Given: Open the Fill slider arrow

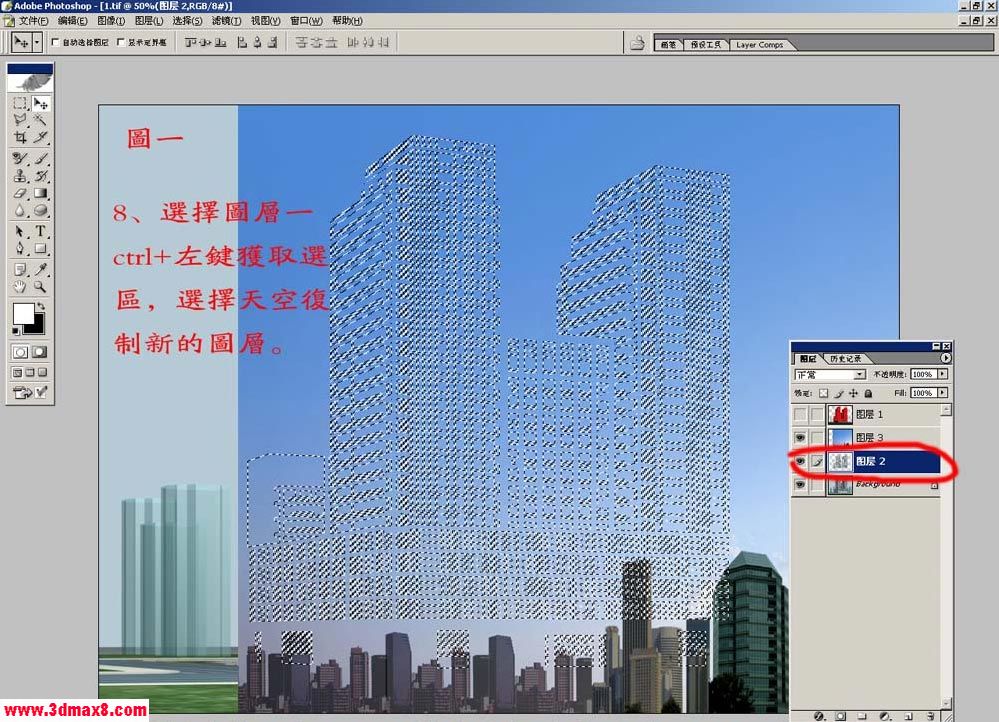Looking at the screenshot, I should pos(943,393).
